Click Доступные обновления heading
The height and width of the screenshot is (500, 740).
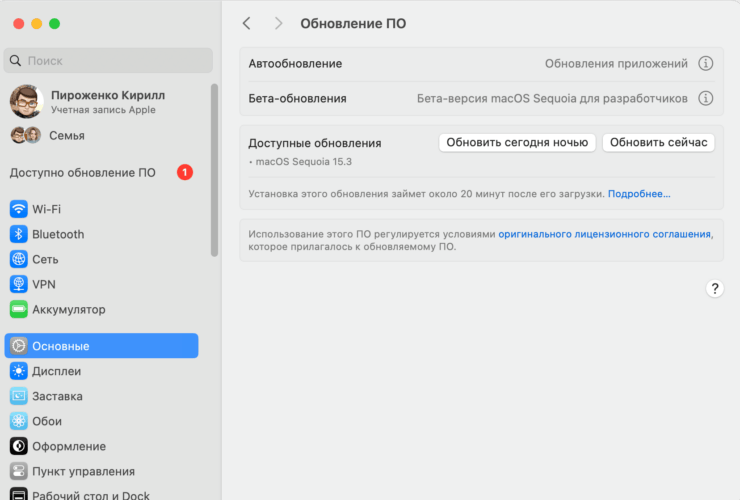315,143
